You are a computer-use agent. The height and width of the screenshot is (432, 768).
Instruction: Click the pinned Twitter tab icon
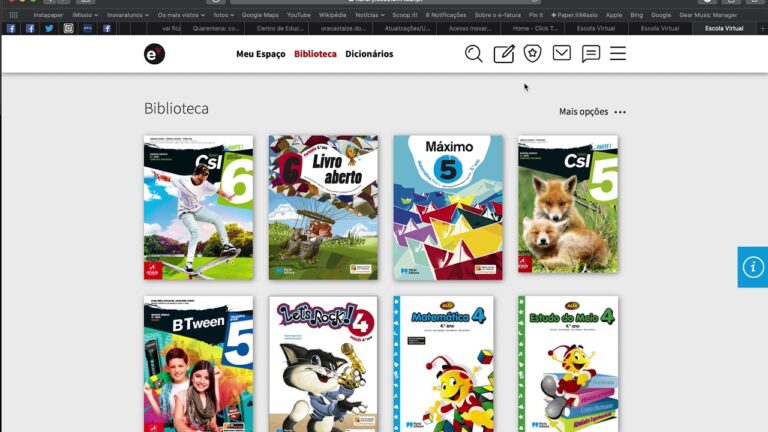click(49, 28)
